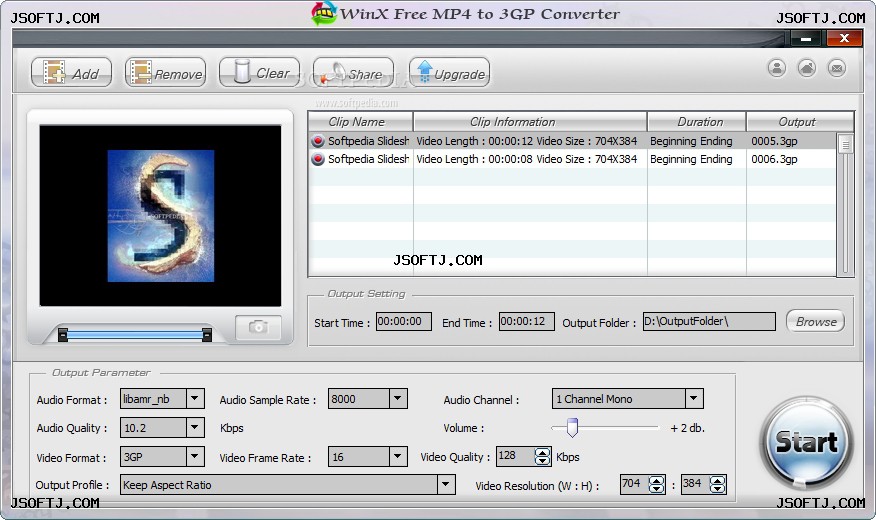Click the Browse output folder button
876x520 pixels.
(x=816, y=321)
